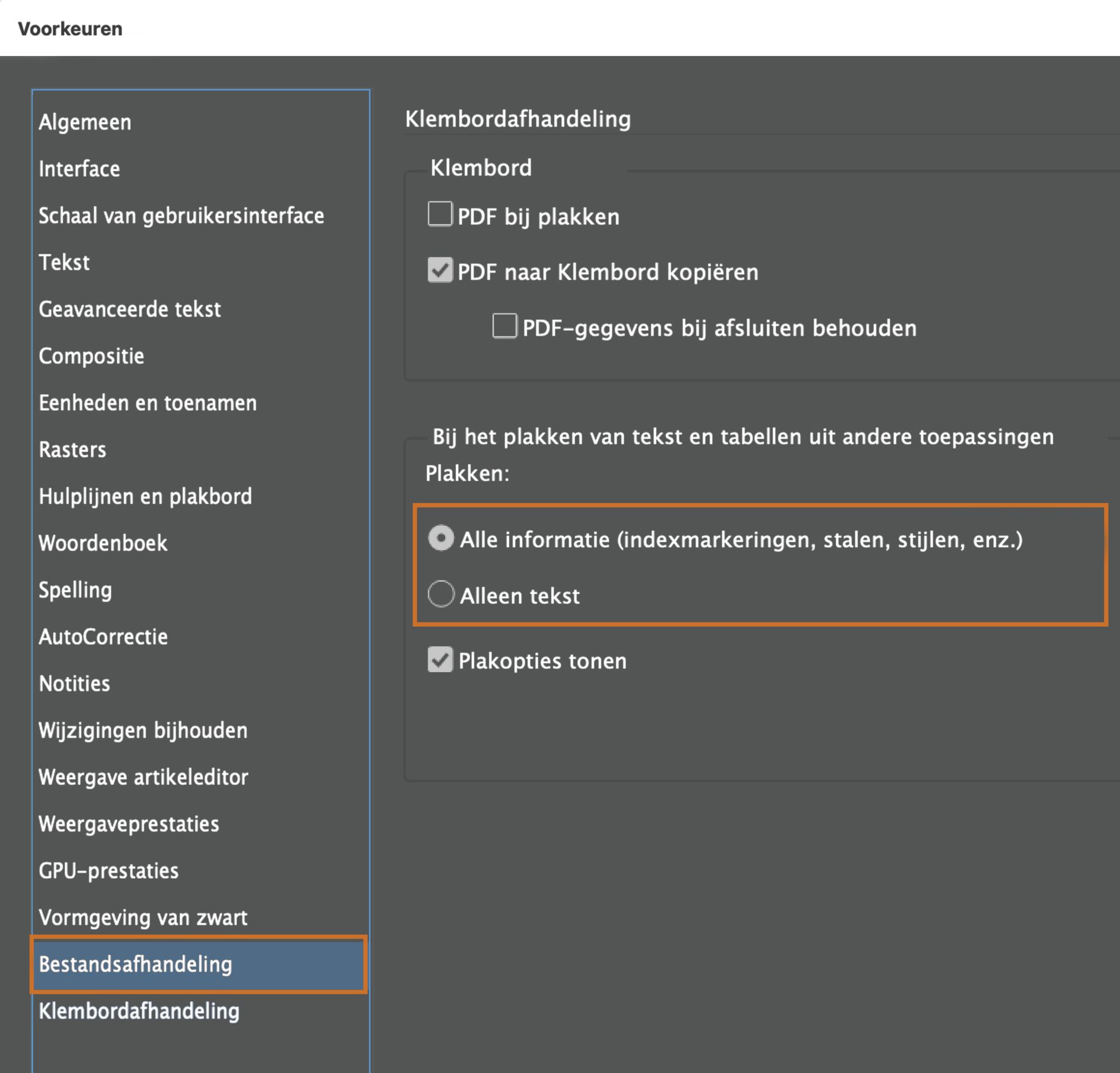The image size is (1120, 1073).
Task: Open 'Wijzigingen bijhouden' preferences
Action: [x=143, y=730]
